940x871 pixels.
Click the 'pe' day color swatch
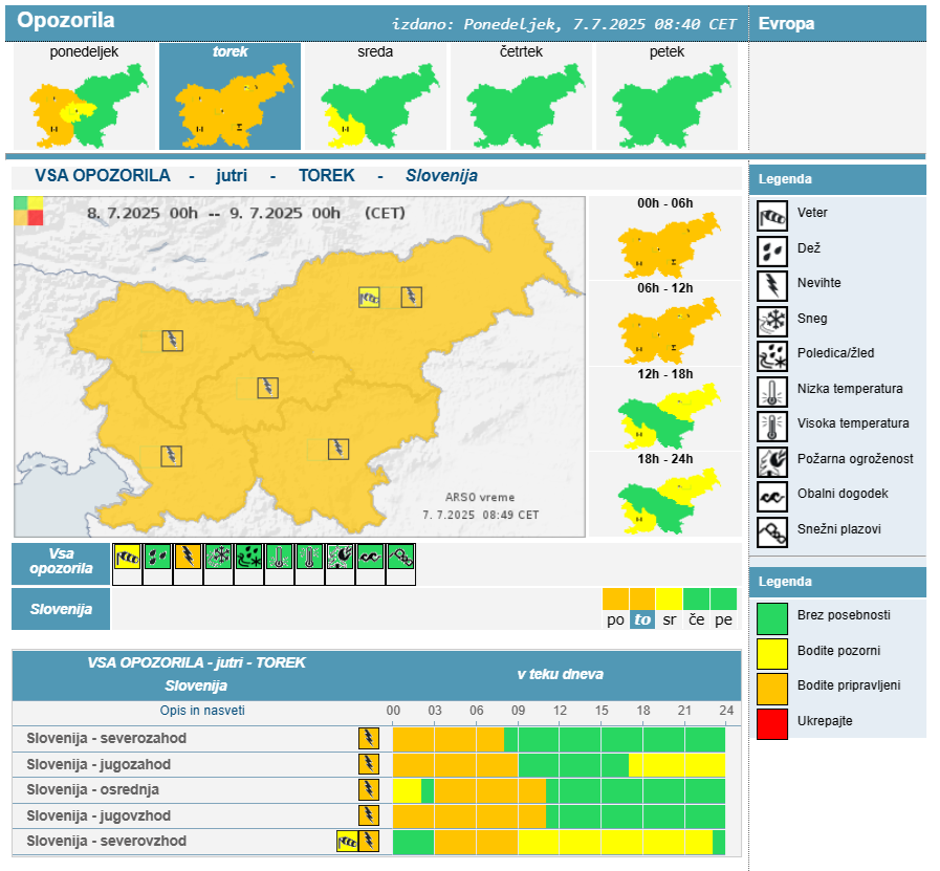723,599
